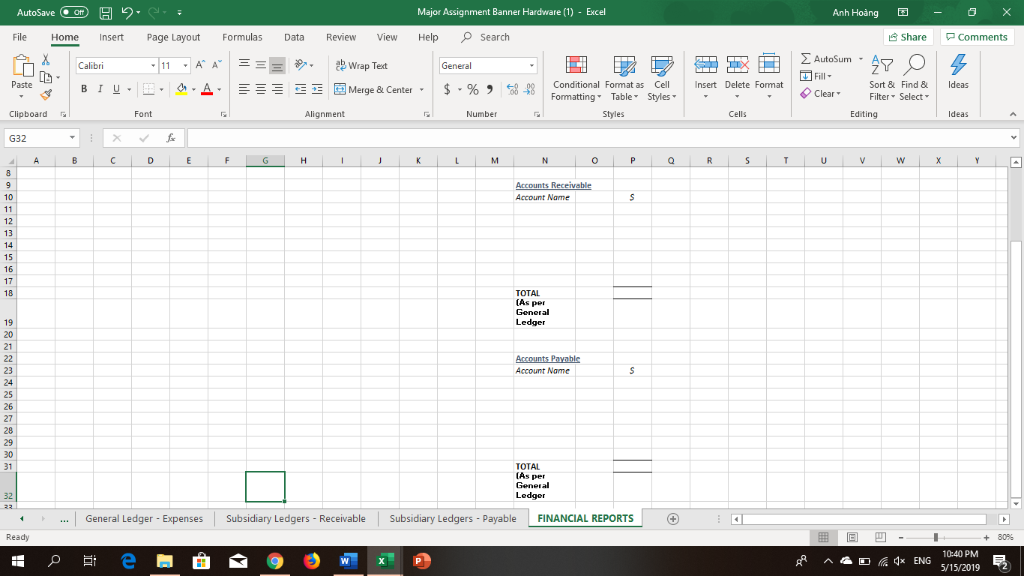This screenshot has height=576, width=1024.
Task: Toggle Center horizontal alignment
Action: pyautogui.click(x=261, y=89)
